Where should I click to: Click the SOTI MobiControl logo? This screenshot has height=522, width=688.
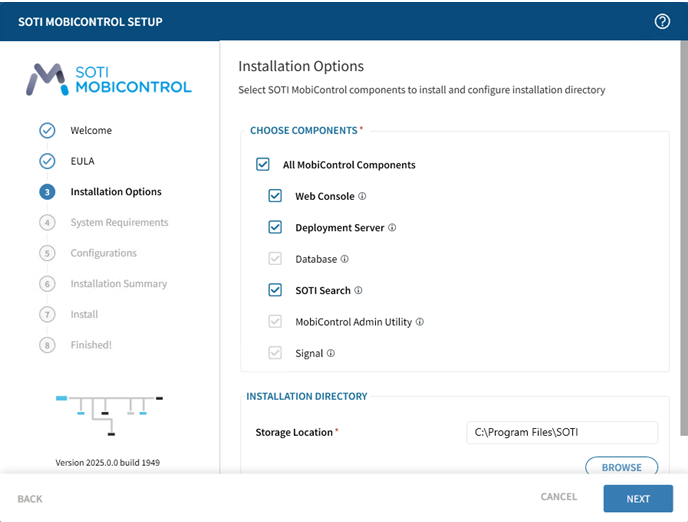click(x=109, y=79)
